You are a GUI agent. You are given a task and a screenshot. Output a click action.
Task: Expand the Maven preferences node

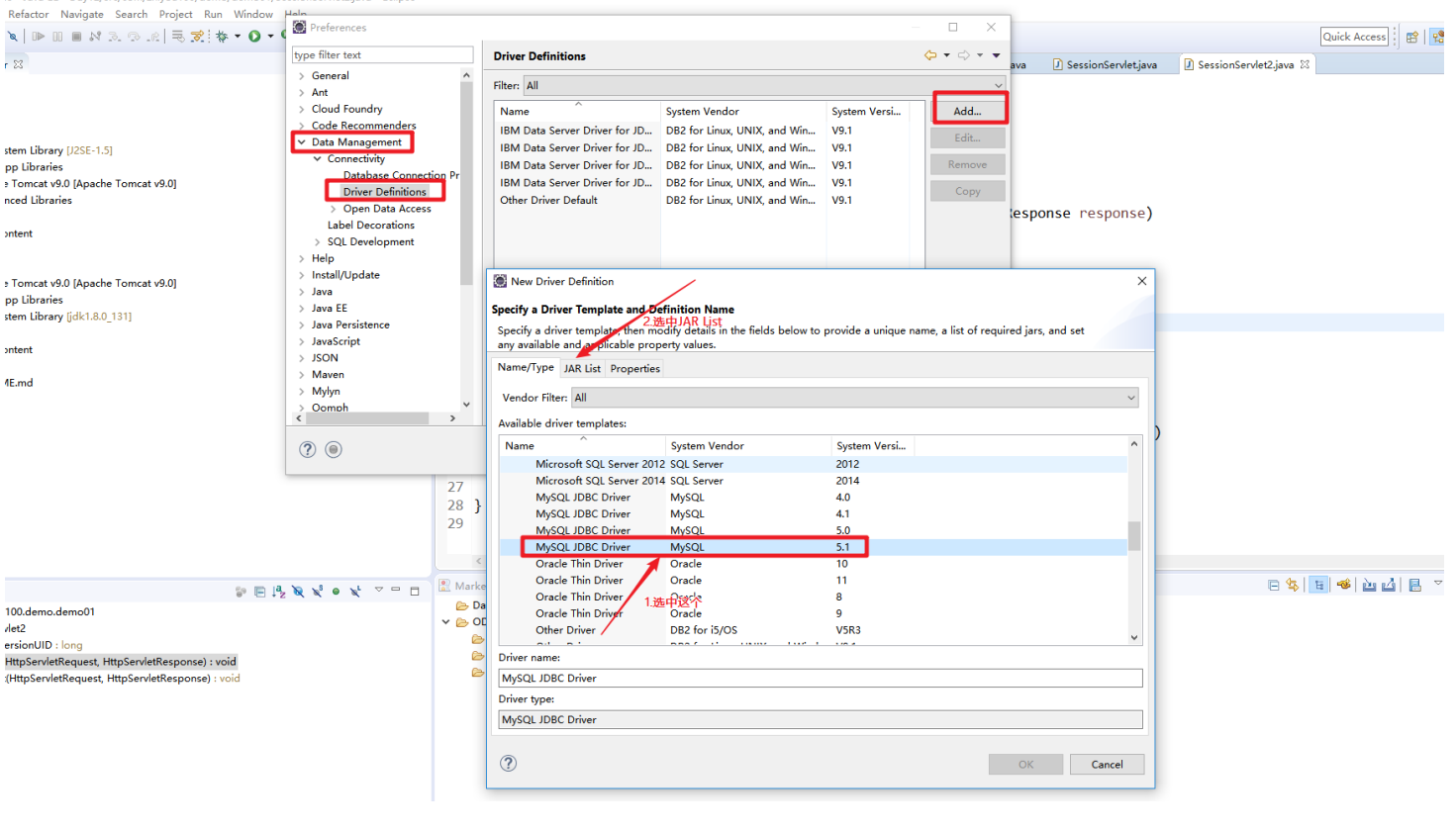pos(302,375)
